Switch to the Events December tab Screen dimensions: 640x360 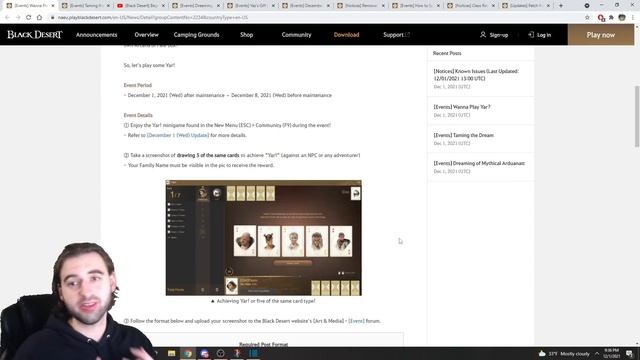[x=305, y=6]
